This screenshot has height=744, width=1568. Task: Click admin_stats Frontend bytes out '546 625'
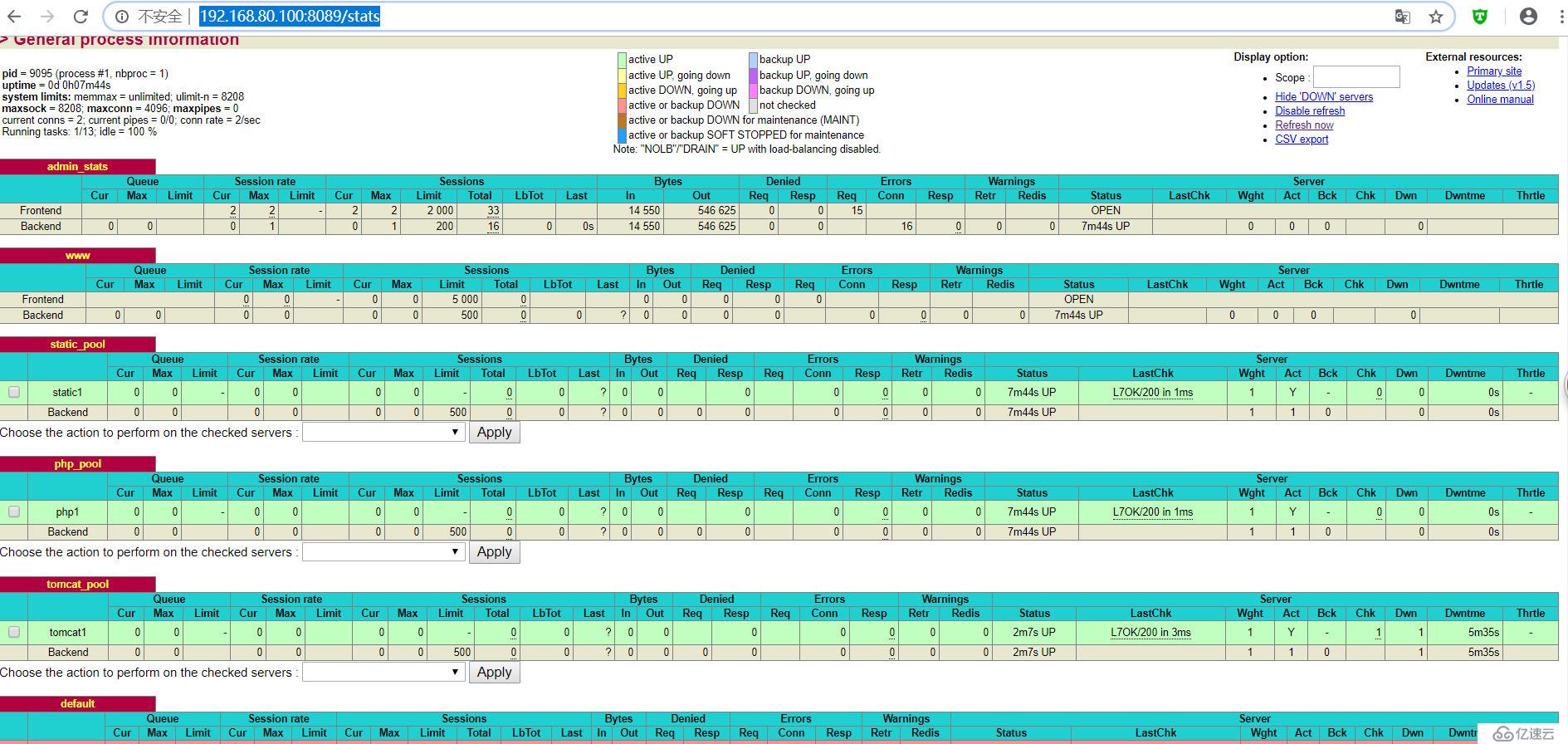[x=716, y=210]
